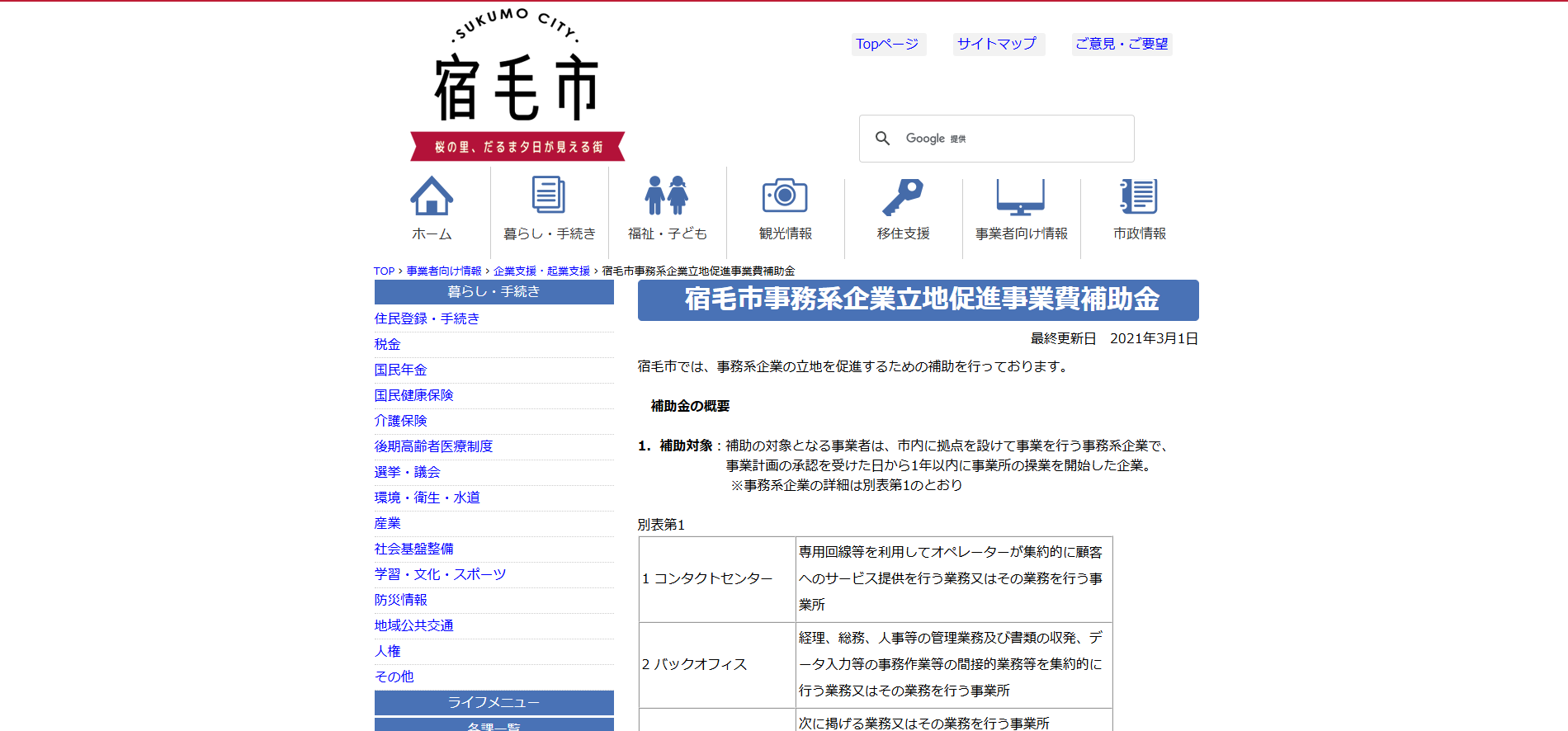Open sidebar 後期高齢者医療制度 link
Viewport: 1568px width, 731px height.
pos(433,446)
